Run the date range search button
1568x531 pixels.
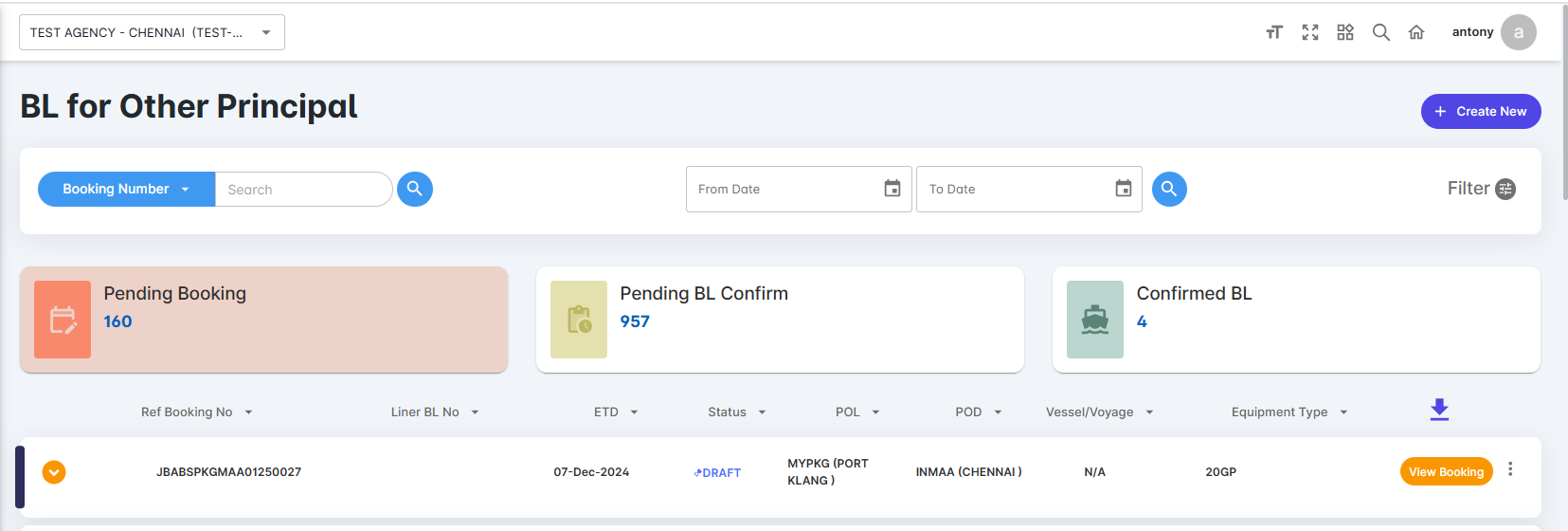pyautogui.click(x=1169, y=189)
